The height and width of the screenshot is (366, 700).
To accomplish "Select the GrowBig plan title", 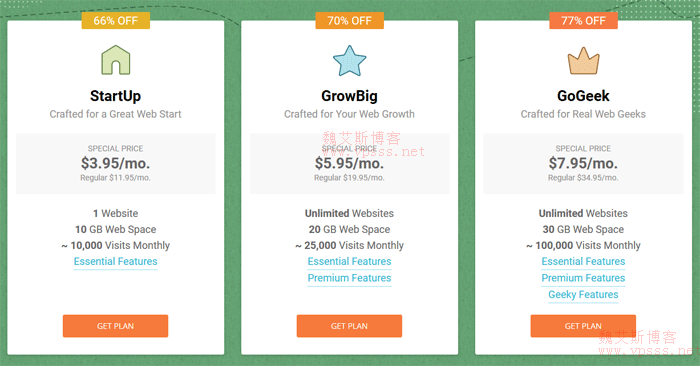I will pos(350,96).
